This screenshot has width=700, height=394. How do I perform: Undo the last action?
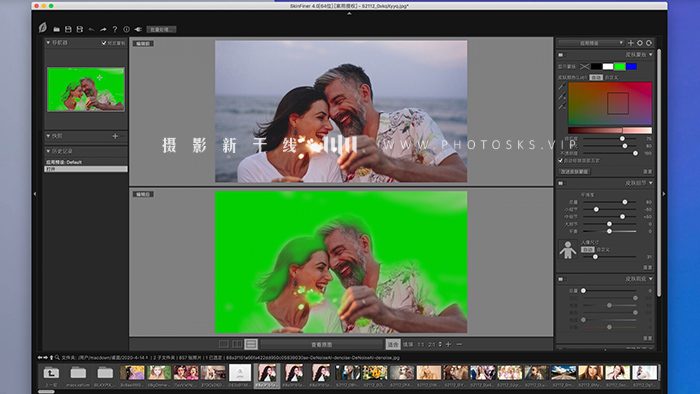tap(92, 29)
